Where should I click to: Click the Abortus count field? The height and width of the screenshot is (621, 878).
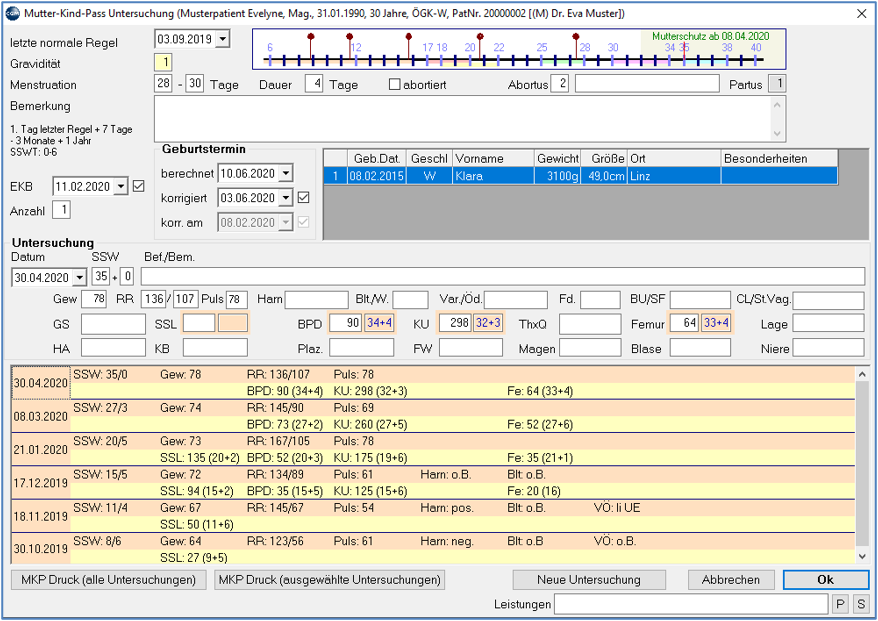tap(559, 84)
